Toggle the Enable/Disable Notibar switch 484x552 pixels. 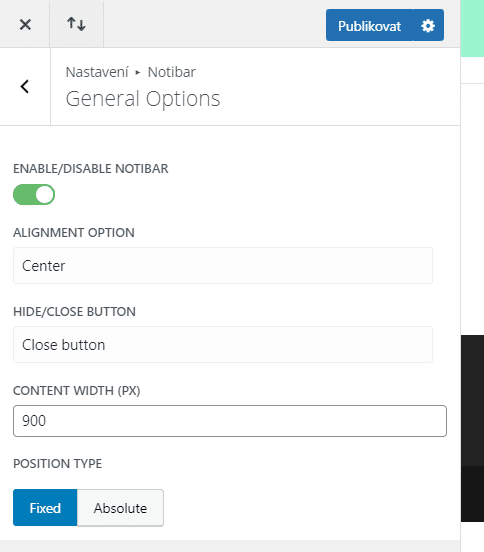coord(34,194)
